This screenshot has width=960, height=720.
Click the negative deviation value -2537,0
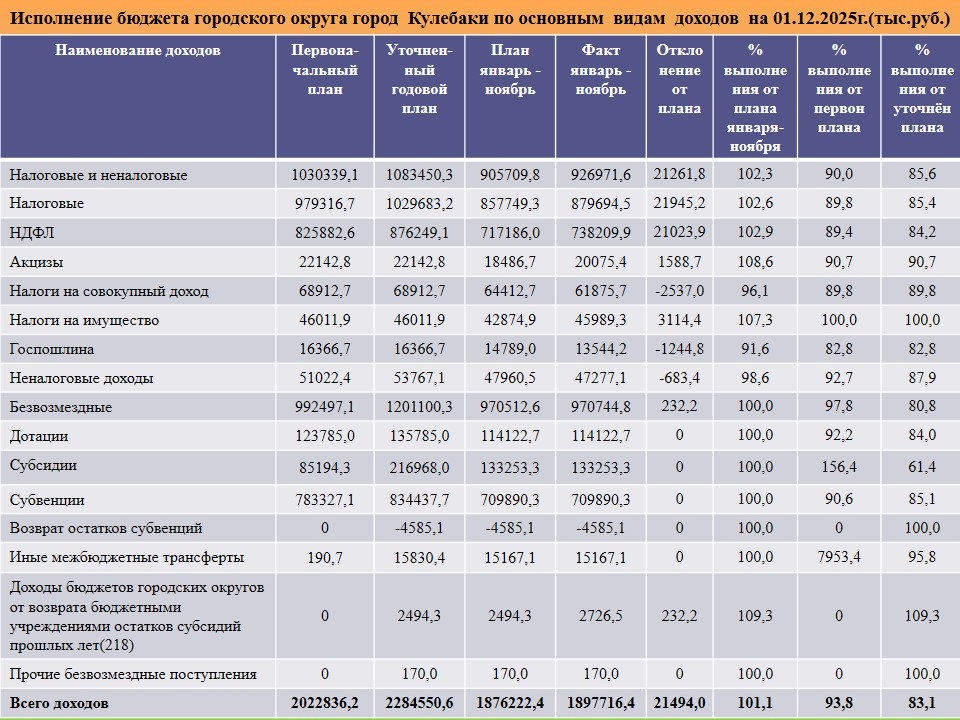680,291
